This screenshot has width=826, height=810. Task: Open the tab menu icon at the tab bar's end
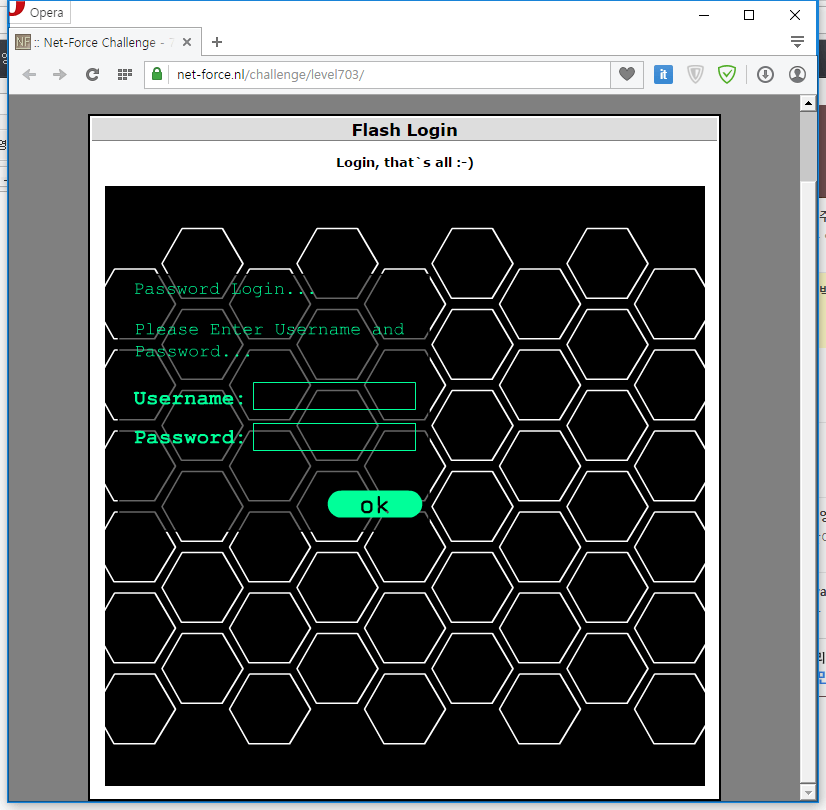tap(797, 42)
